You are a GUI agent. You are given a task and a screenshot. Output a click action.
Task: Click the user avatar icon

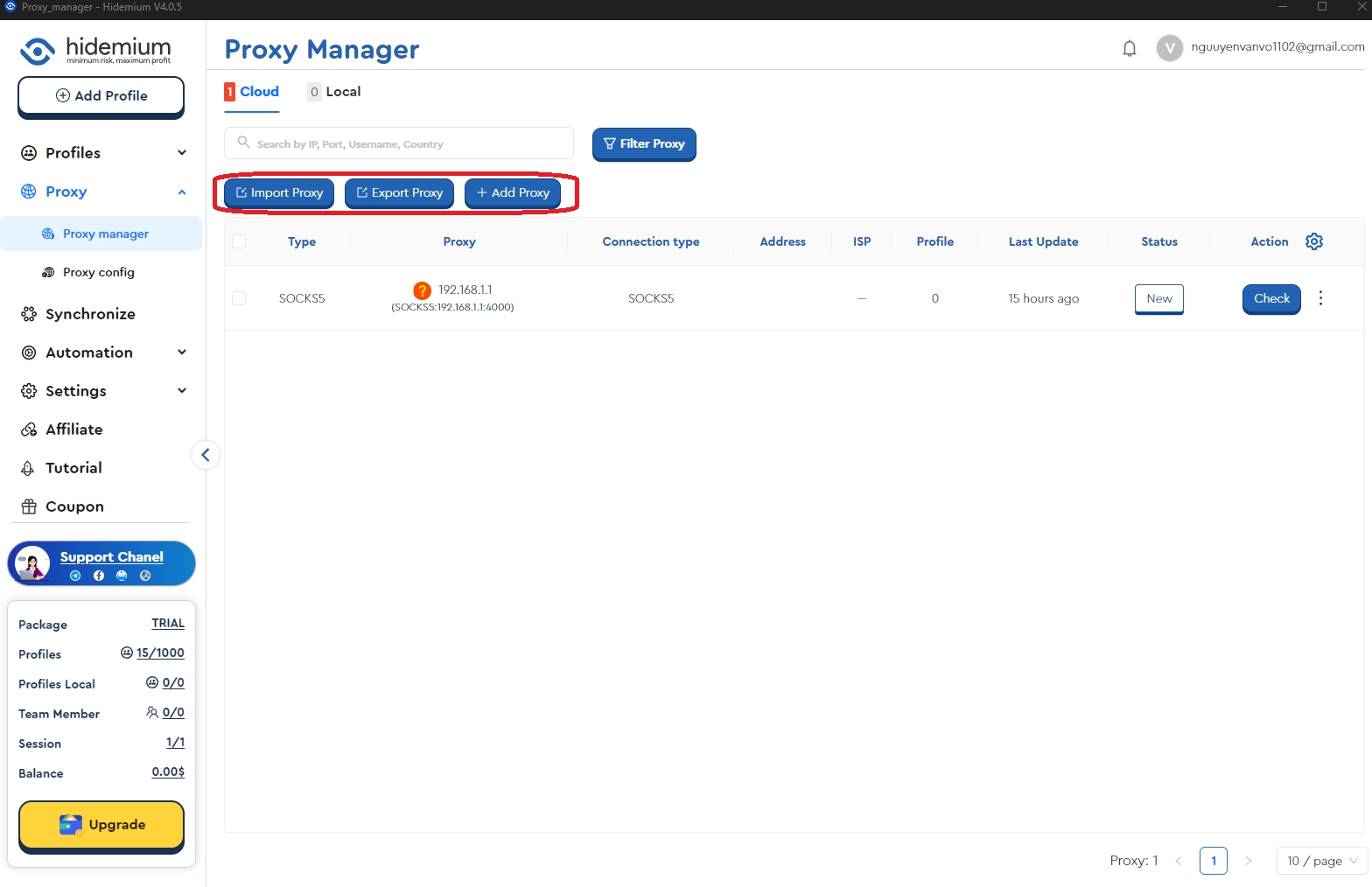1169,48
